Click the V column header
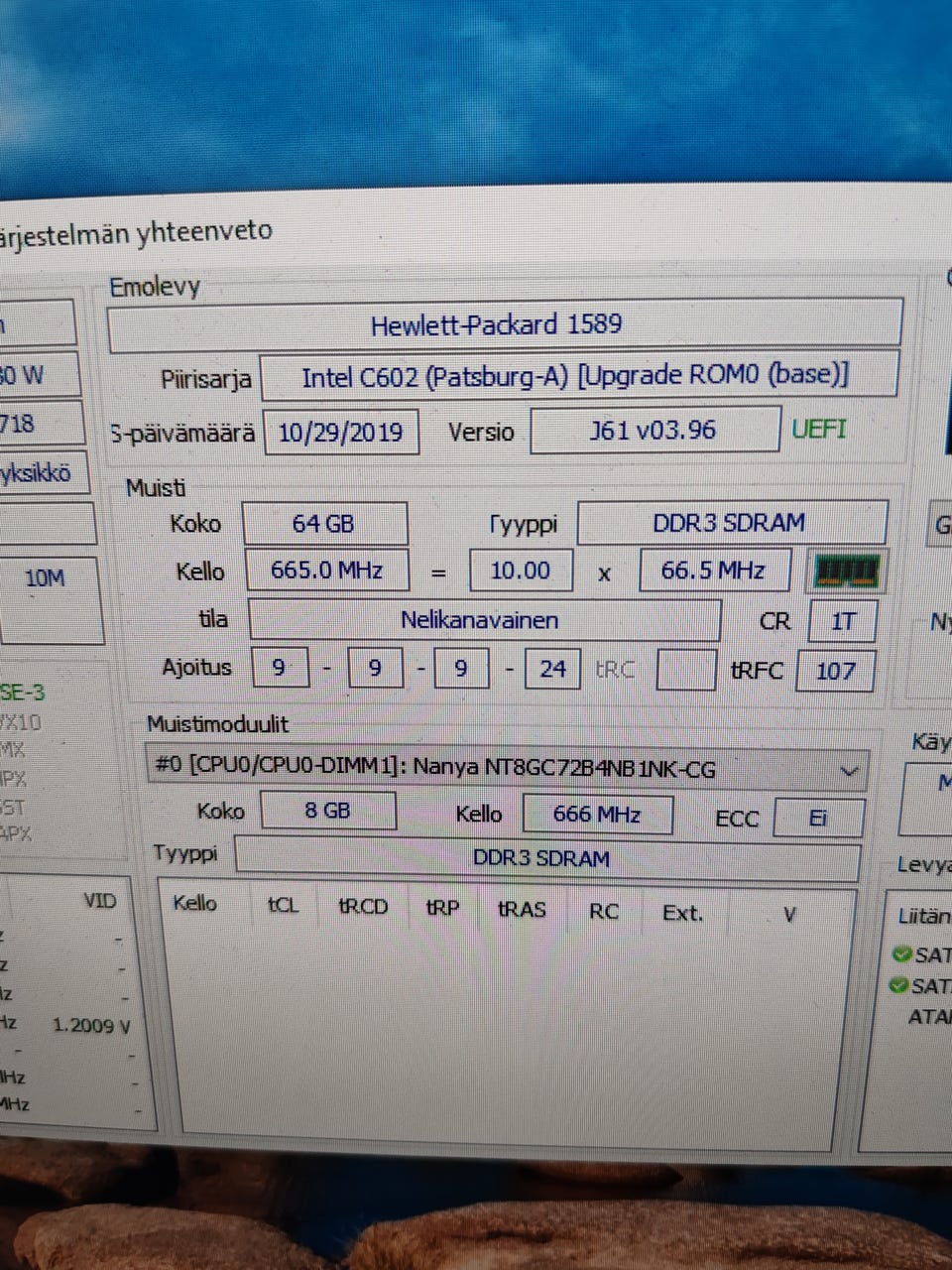Viewport: 952px width, 1270px height. point(789,914)
